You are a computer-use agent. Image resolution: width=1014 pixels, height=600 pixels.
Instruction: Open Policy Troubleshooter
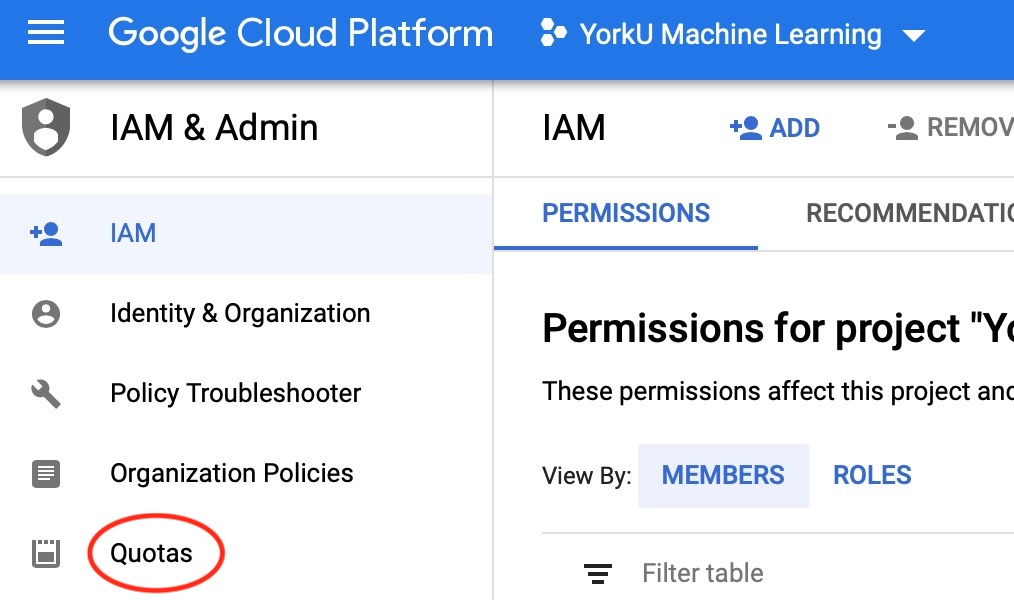tap(235, 393)
